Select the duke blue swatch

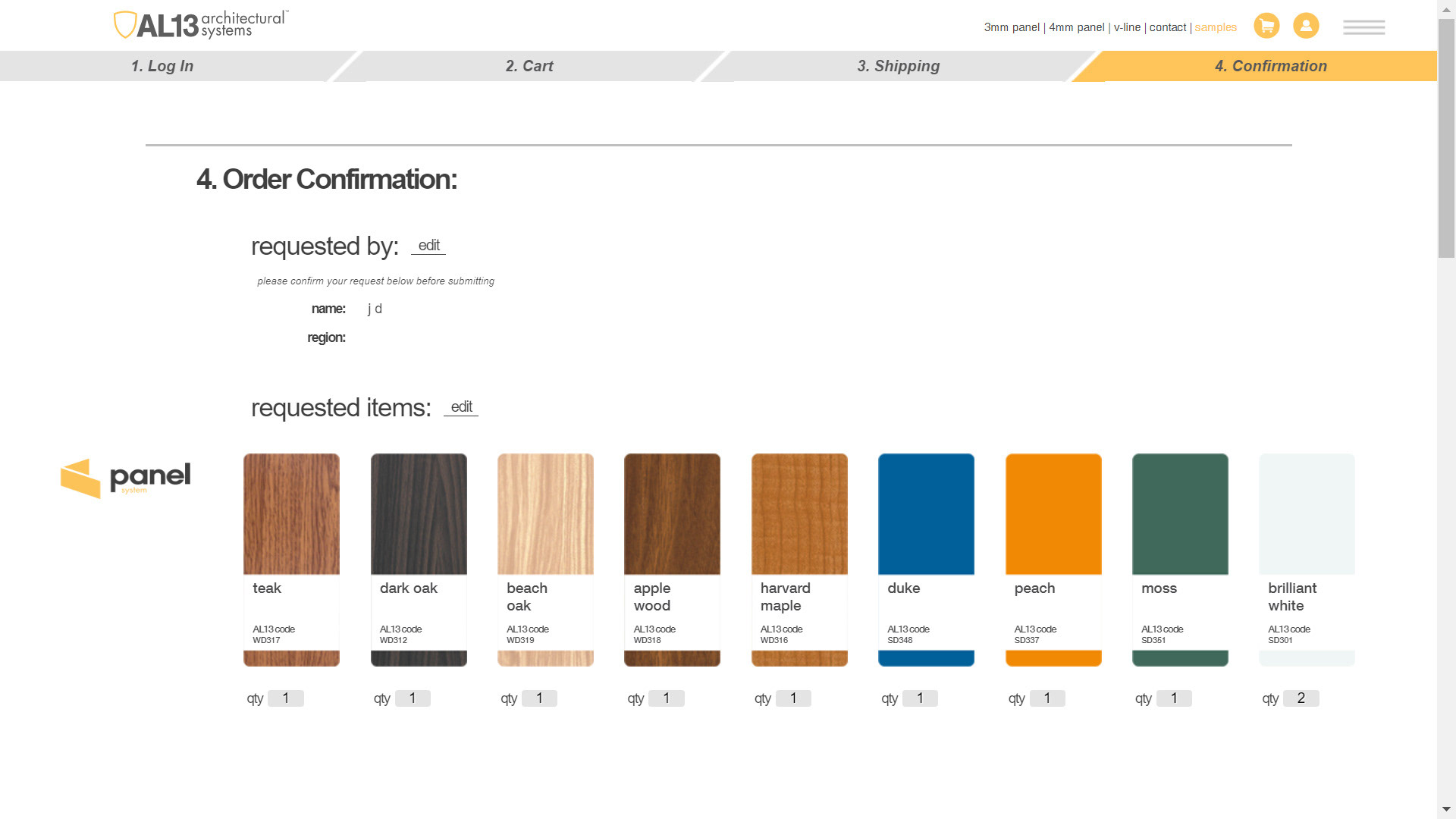[x=926, y=514]
